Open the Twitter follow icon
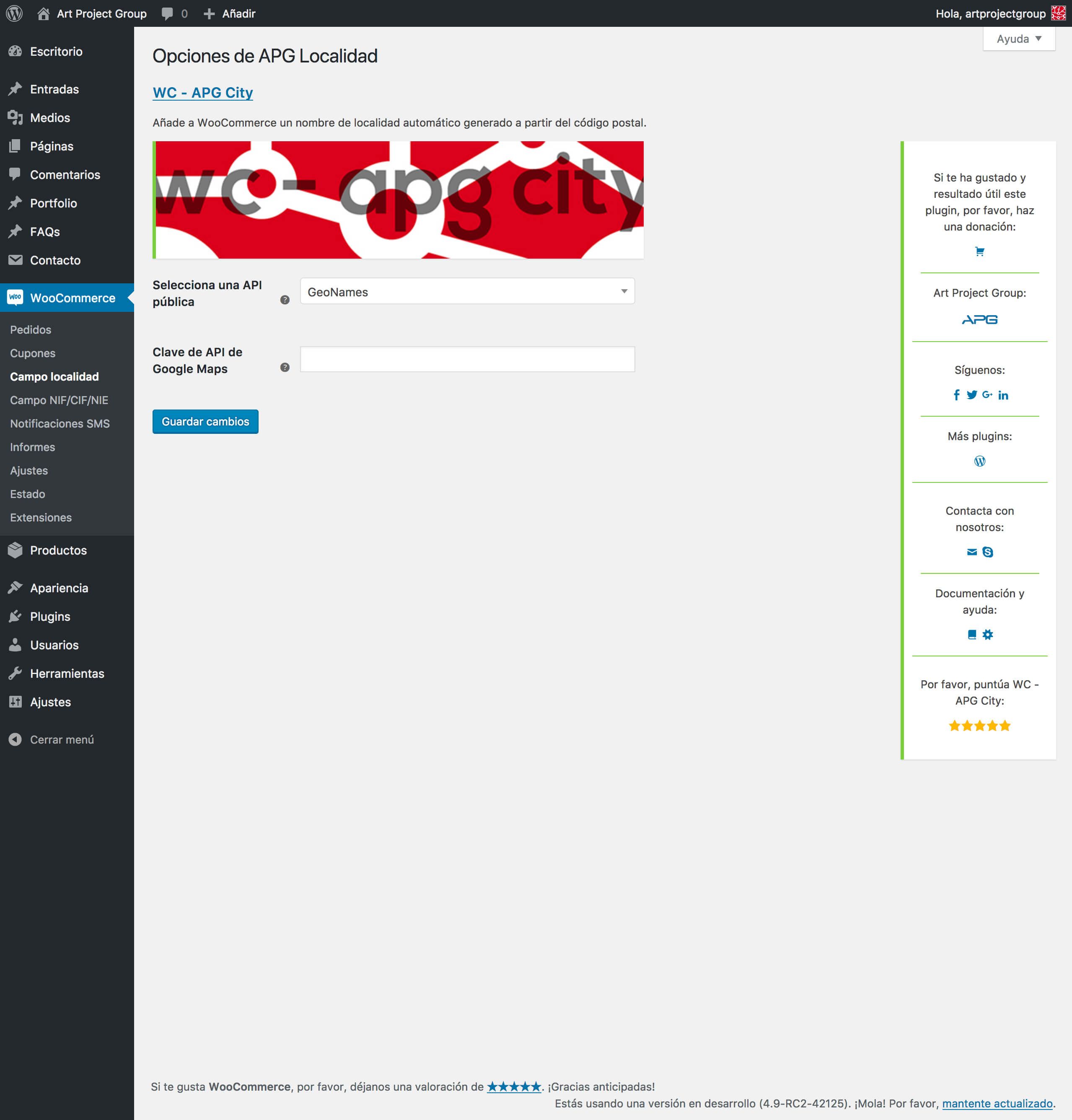 pyautogui.click(x=971, y=395)
